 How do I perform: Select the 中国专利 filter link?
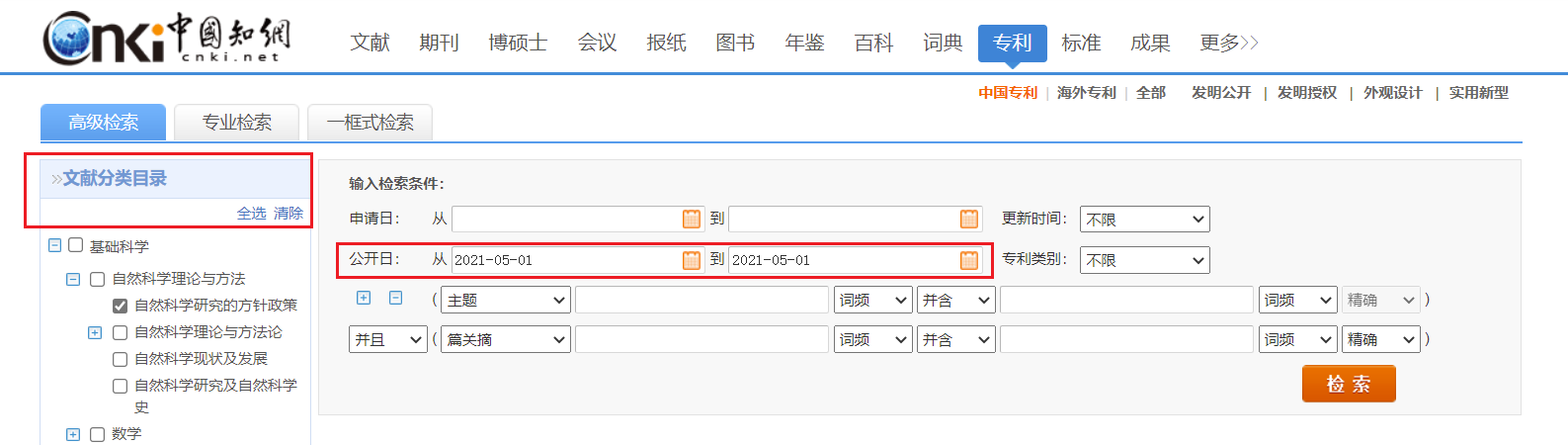[1008, 92]
